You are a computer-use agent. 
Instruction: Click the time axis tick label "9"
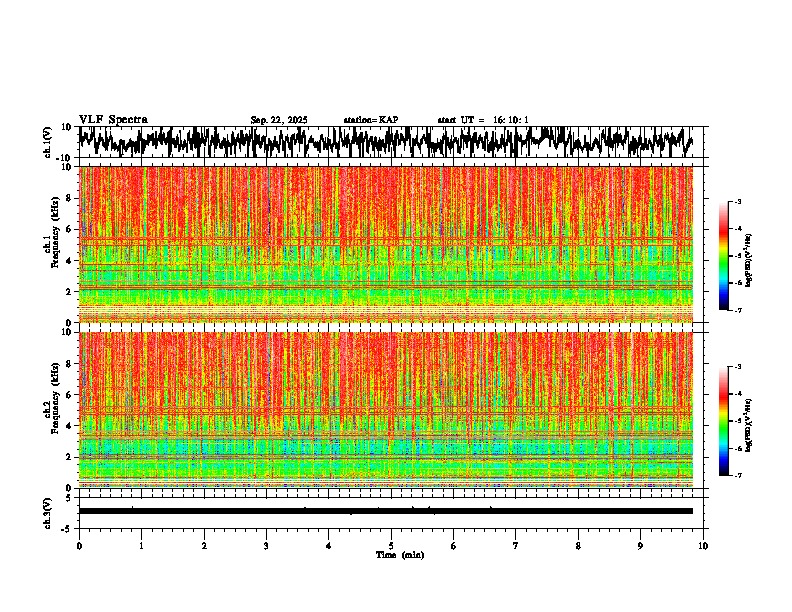[x=640, y=546]
